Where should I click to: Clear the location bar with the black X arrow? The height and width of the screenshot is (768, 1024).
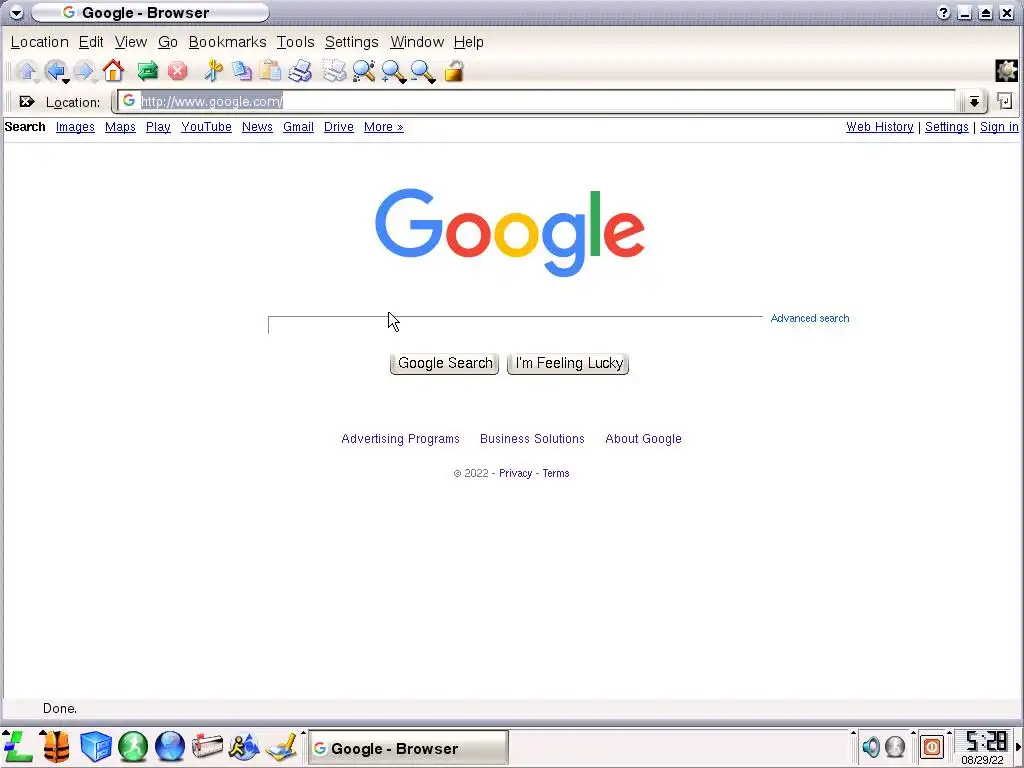[27, 102]
